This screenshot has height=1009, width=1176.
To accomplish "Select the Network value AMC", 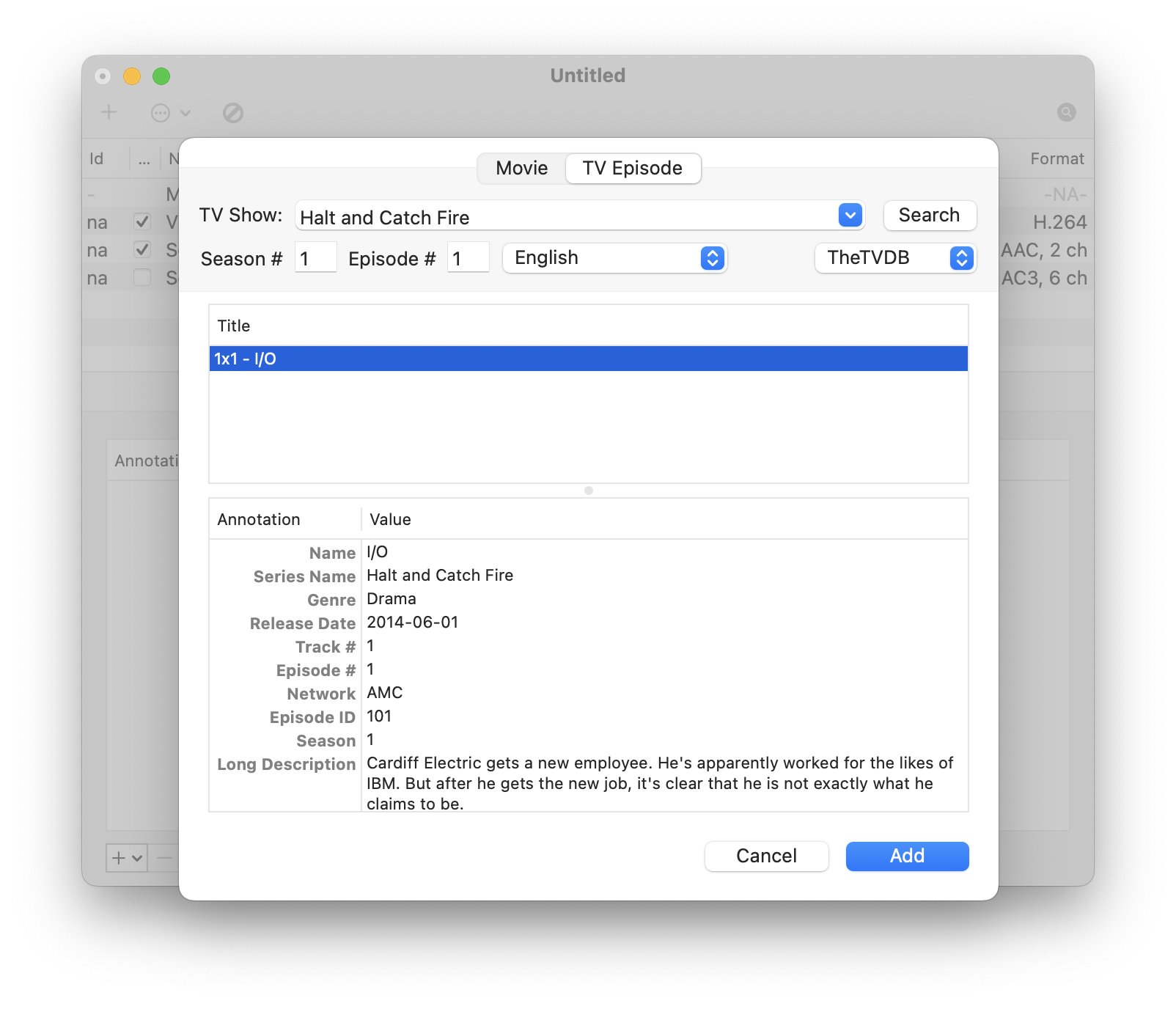I will pyautogui.click(x=385, y=693).
